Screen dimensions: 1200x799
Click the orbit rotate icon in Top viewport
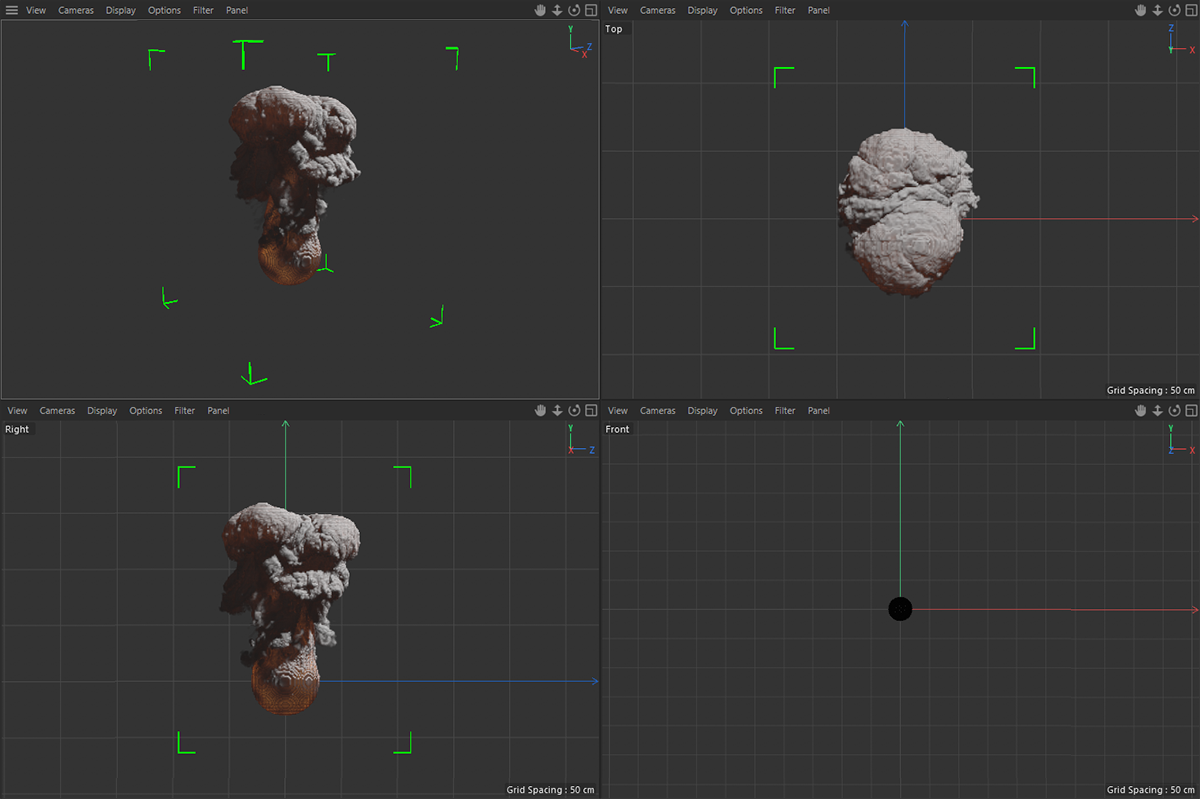pyautogui.click(x=1174, y=10)
